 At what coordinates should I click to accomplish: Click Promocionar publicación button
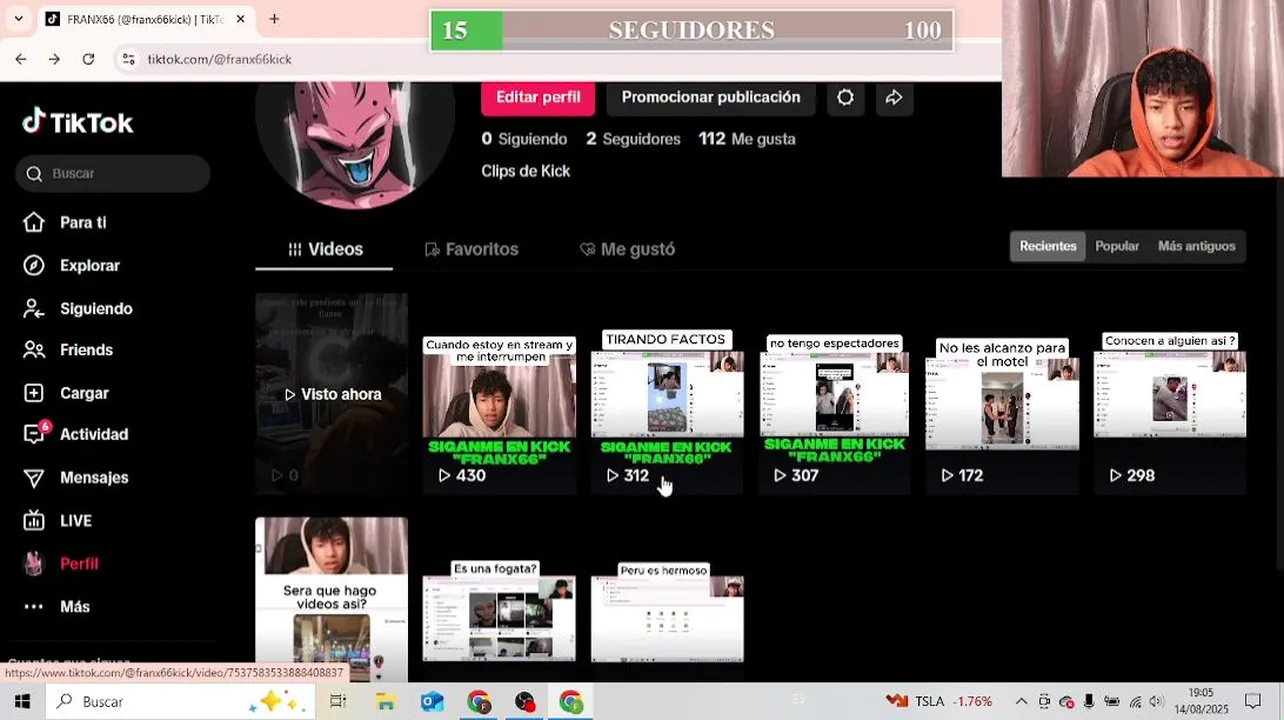pos(711,97)
